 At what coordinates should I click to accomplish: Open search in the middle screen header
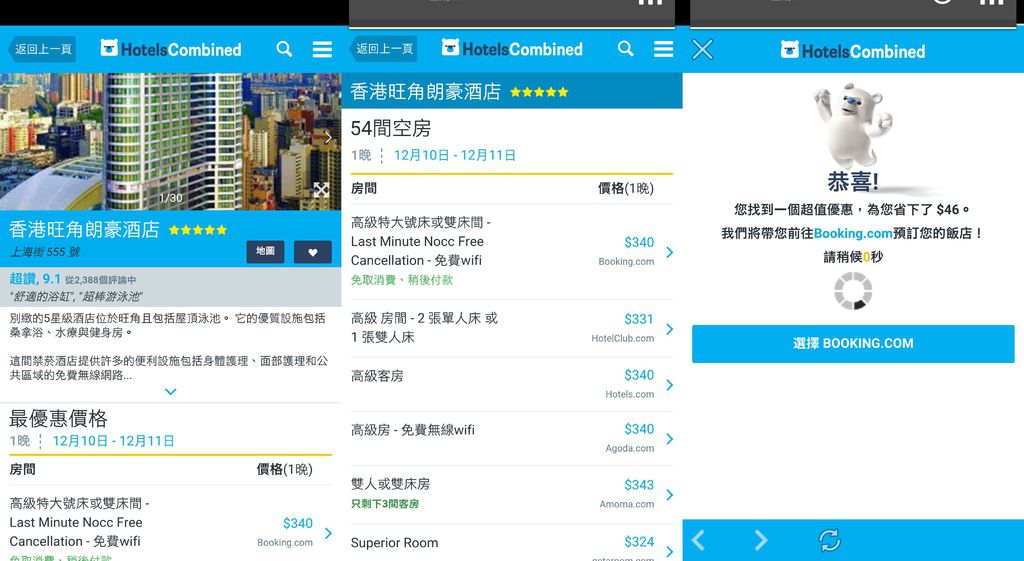tap(626, 49)
